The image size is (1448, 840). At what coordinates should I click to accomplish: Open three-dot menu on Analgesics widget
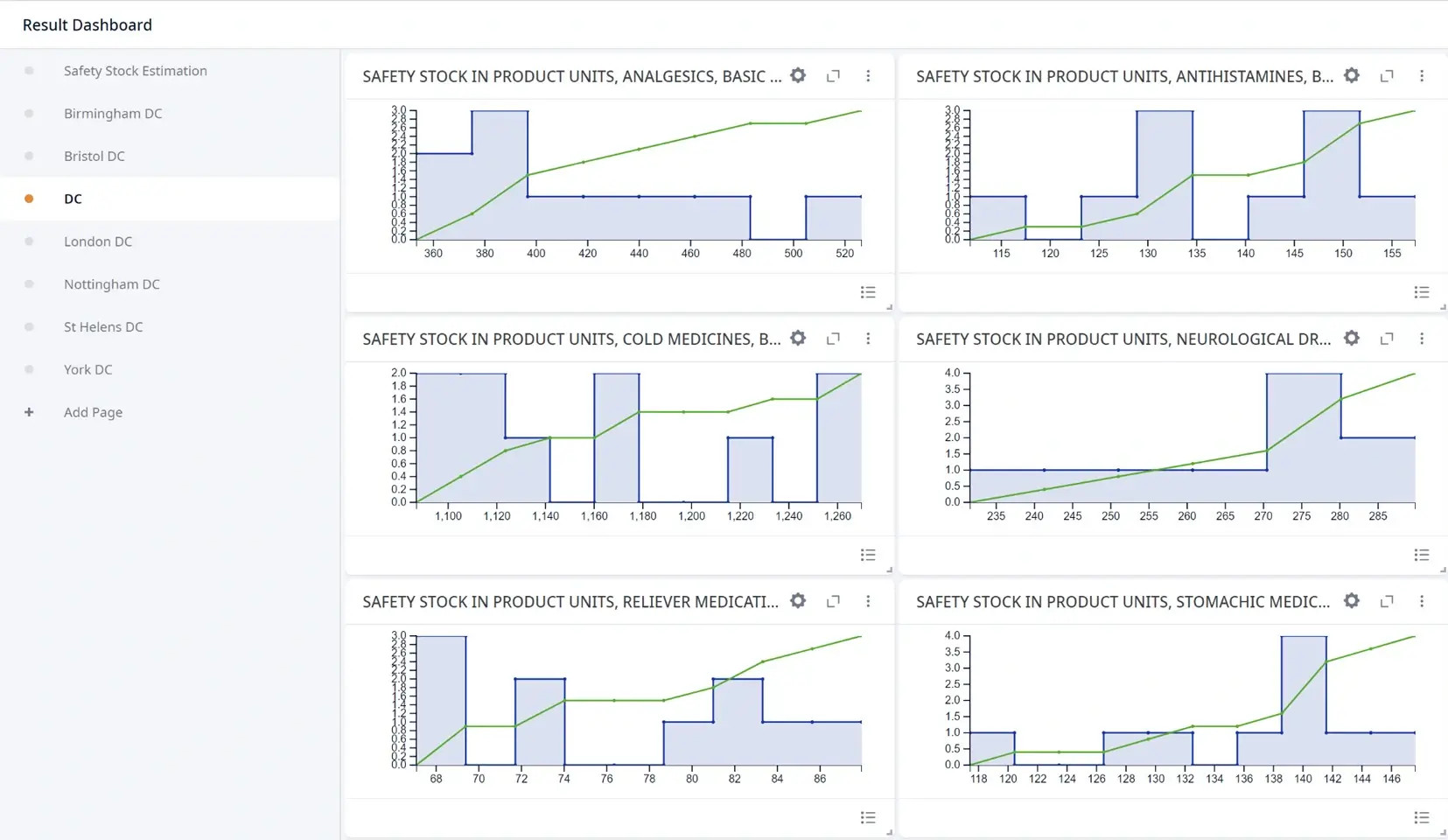(868, 76)
